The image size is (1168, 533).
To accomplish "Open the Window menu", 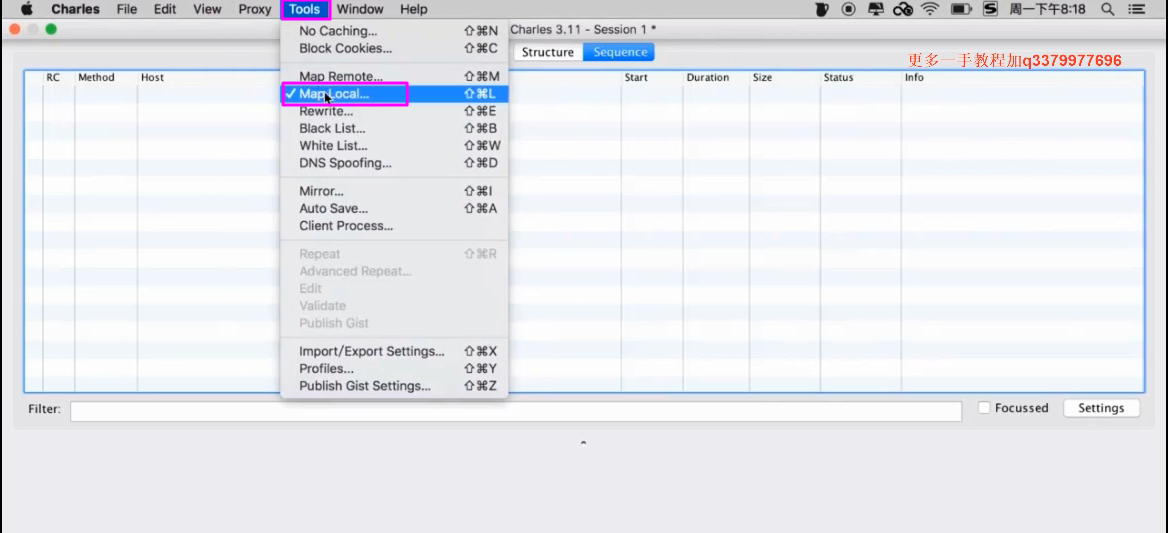I will [360, 9].
